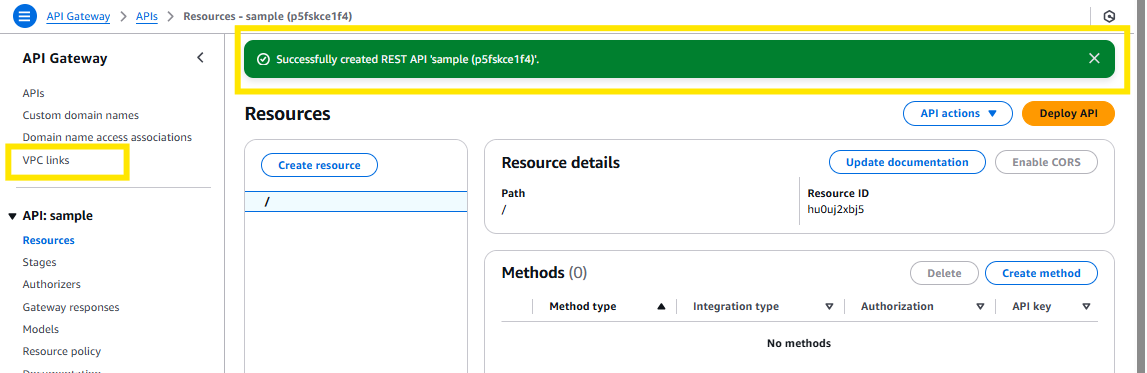Click the Create resource button
1147x373 pixels.
[x=319, y=165]
